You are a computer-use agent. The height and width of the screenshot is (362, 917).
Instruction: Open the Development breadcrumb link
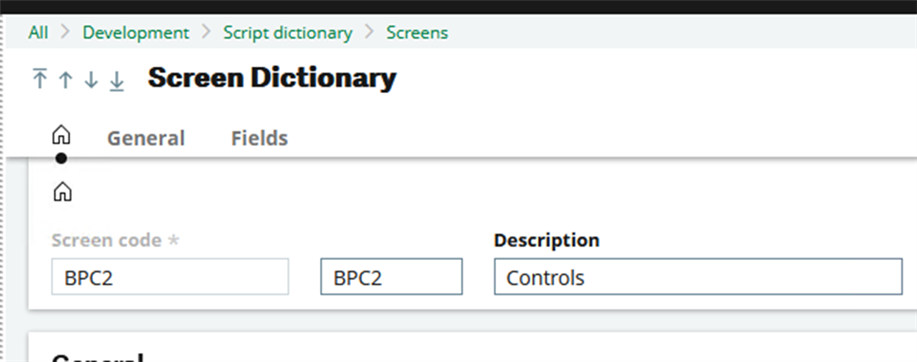136,33
